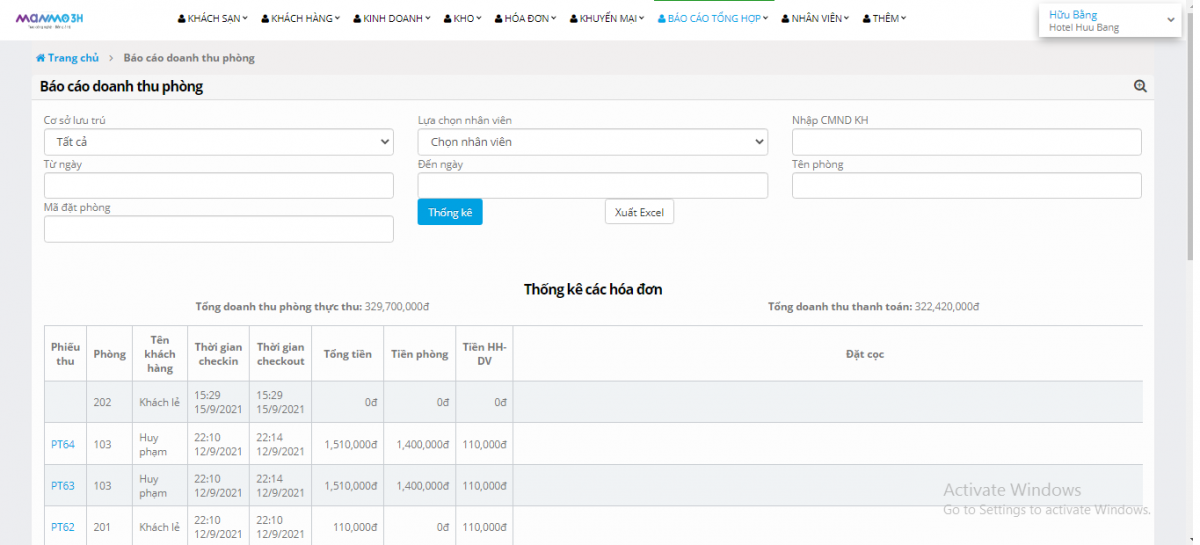The image size is (1200, 545).
Task: Click the home icon in the breadcrumb
Action: point(40,58)
